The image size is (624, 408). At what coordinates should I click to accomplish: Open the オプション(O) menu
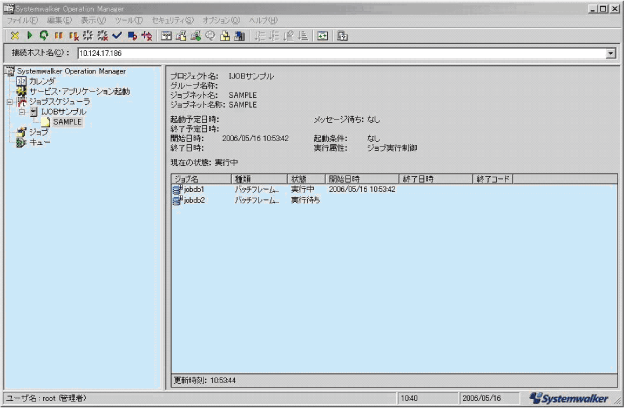221,20
